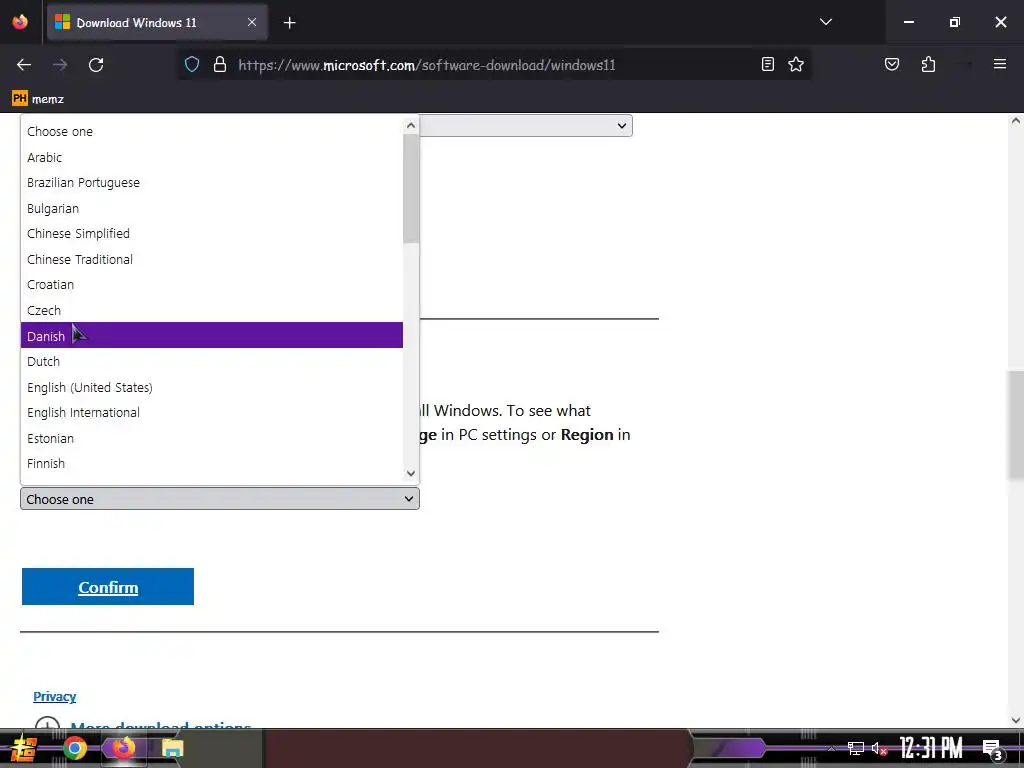Select Chinese Traditional option

[x=212, y=259]
